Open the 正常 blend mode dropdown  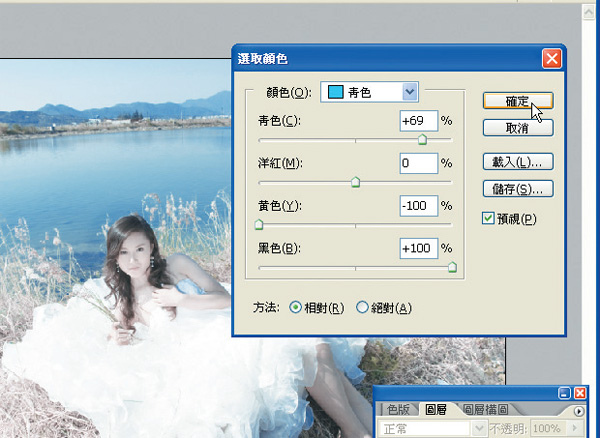(x=432, y=428)
